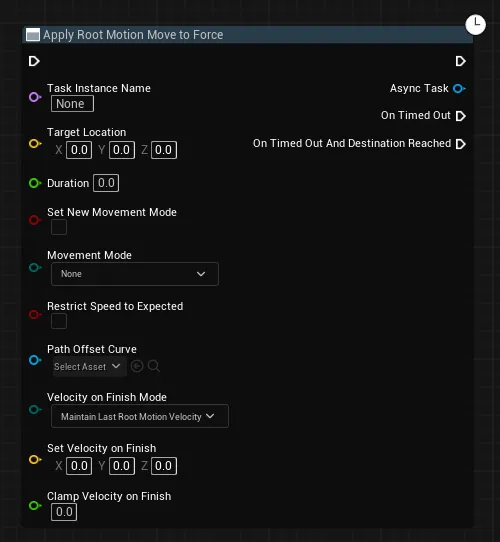Click the Task Instance Name purple pin
This screenshot has width=500, height=542.
click(x=35, y=97)
